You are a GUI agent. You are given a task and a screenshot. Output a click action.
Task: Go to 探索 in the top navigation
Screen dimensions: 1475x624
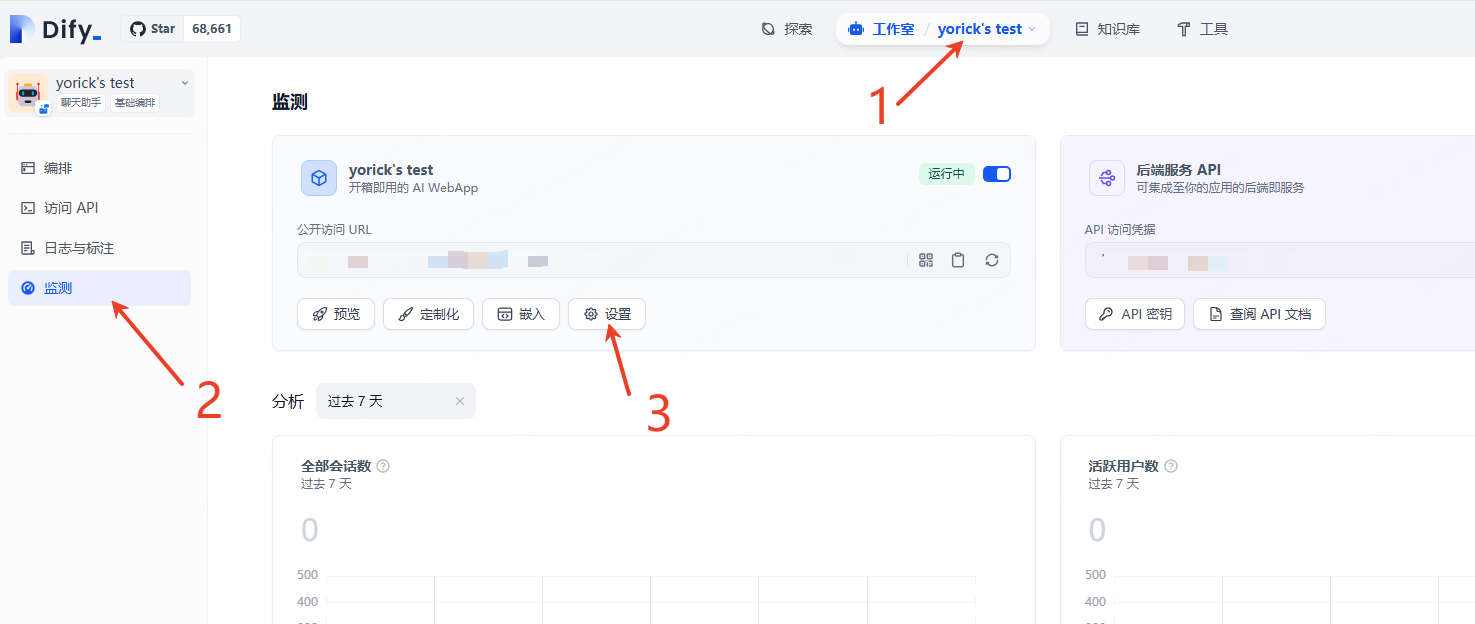[x=787, y=29]
